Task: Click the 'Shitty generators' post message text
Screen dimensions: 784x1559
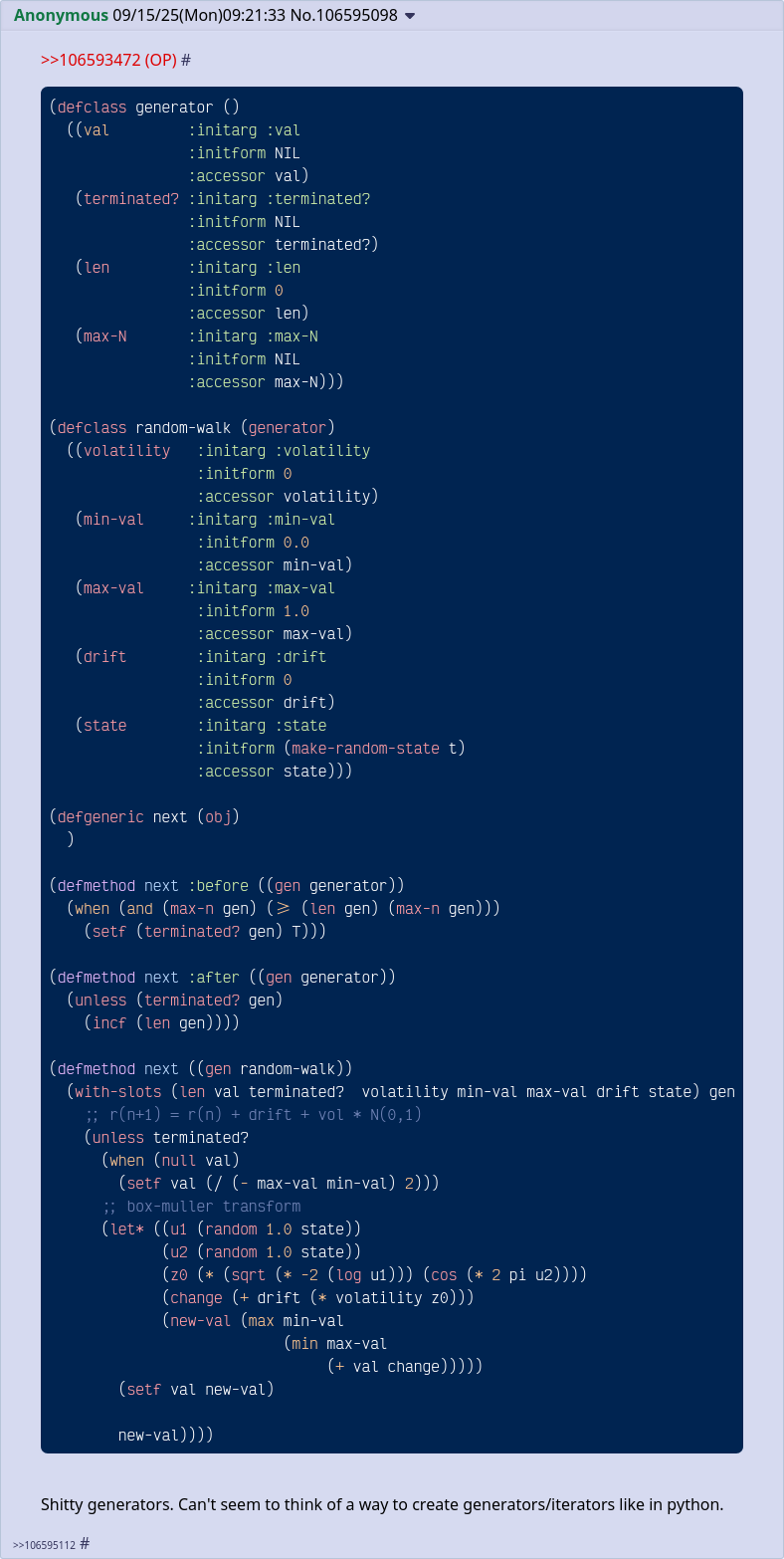Action: (x=382, y=1504)
